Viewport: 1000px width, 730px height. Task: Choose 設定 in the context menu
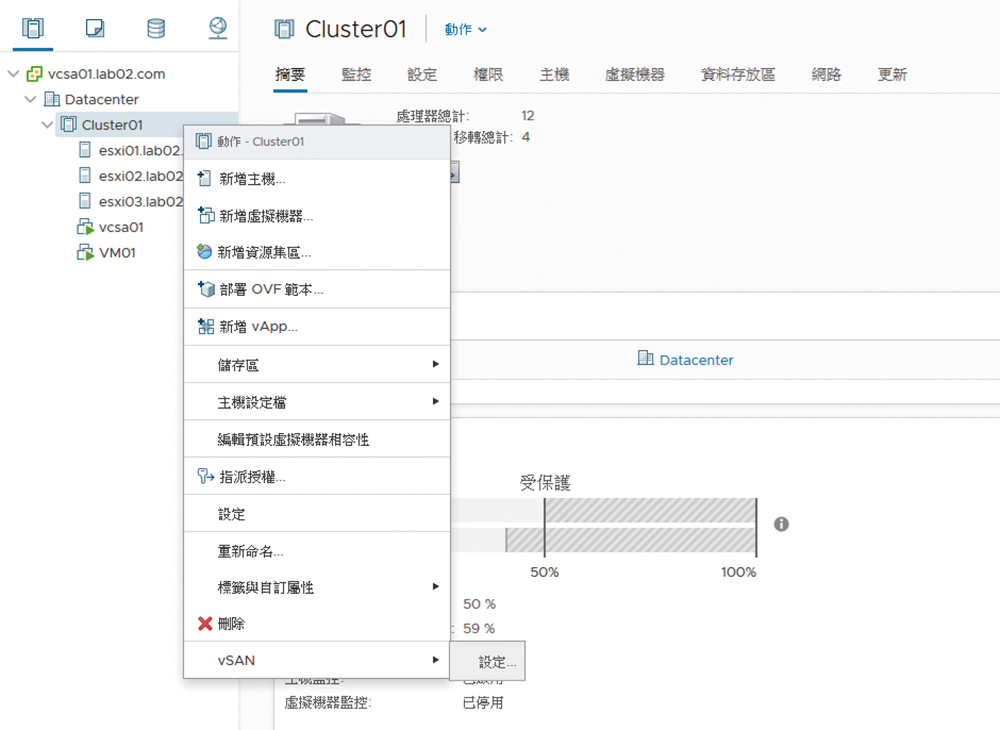(x=317, y=514)
